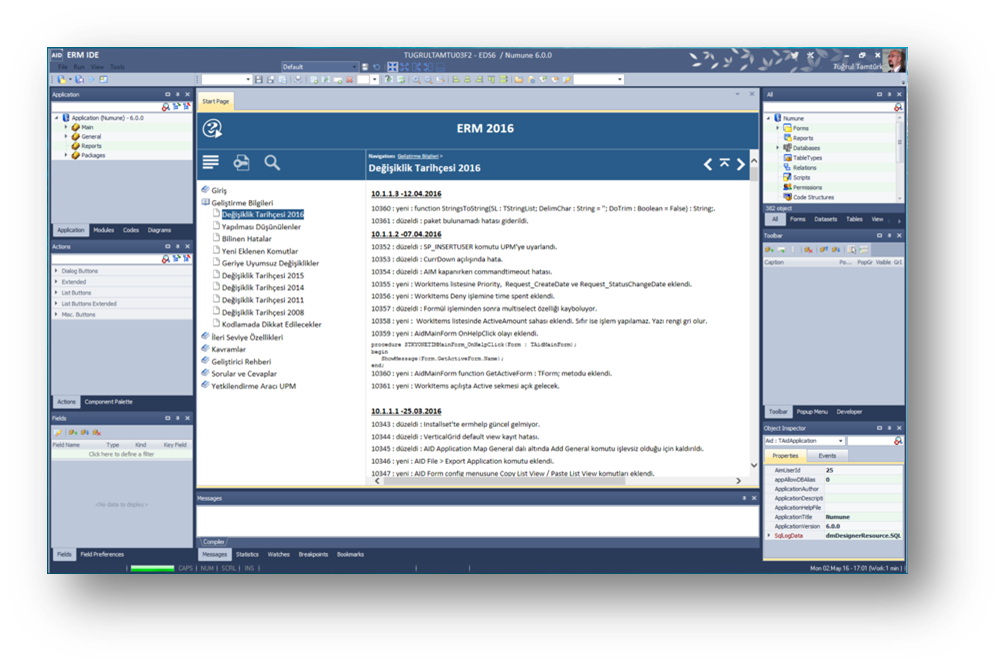Click search icon in Application panel
Screen dimensions: 1003x669
(x=166, y=107)
